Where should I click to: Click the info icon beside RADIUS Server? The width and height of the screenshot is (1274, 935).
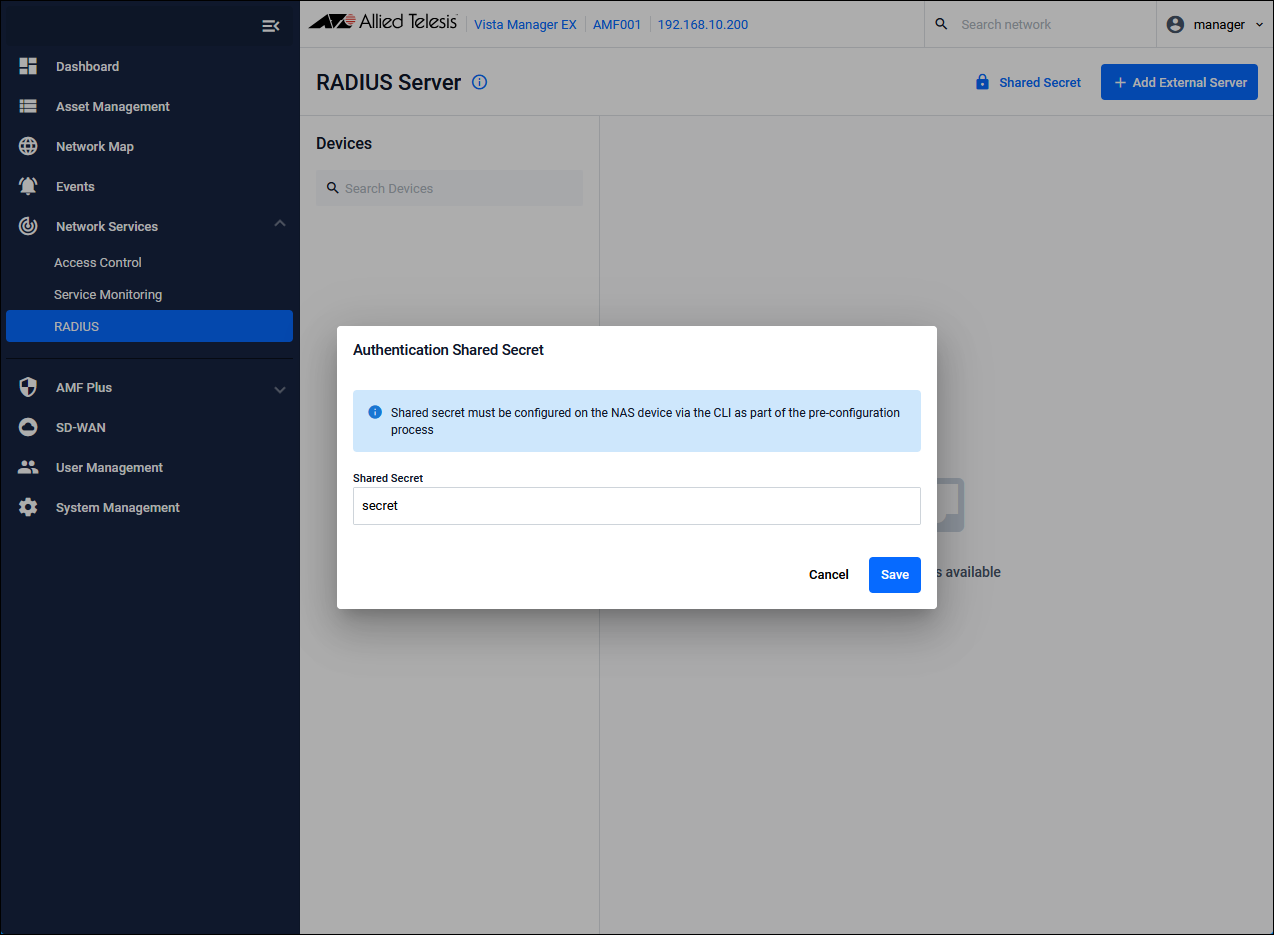(x=479, y=82)
